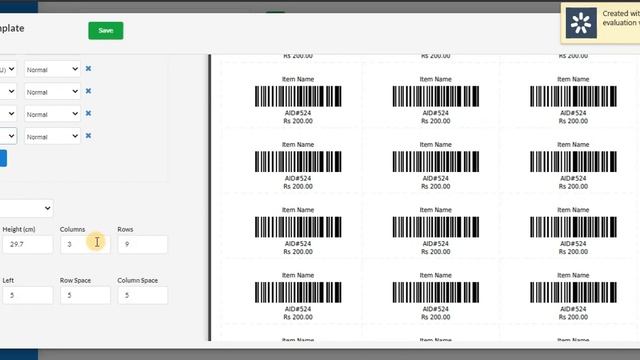Remove the third field row with its X icon
This screenshot has height=360, width=640.
click(x=88, y=113)
